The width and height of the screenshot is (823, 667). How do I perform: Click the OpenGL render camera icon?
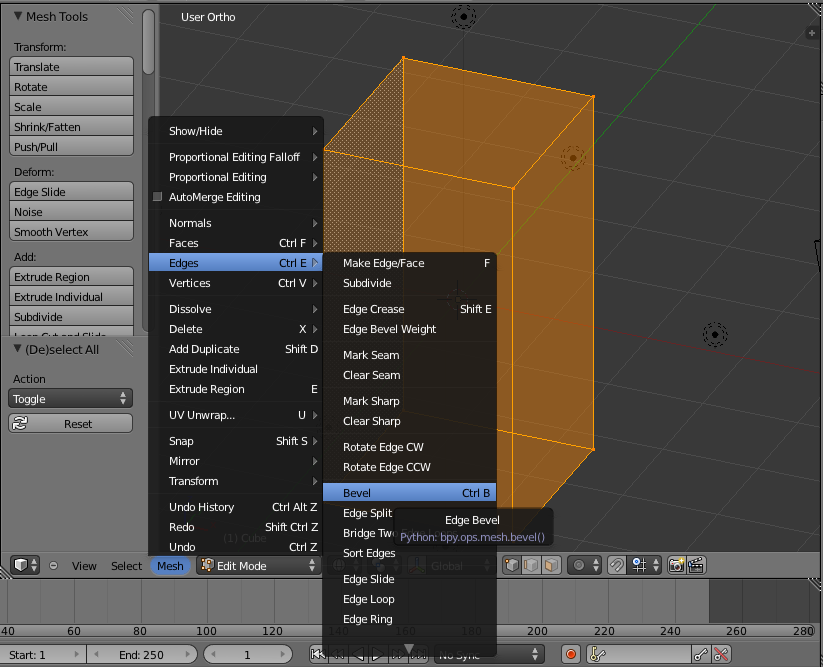tap(677, 565)
